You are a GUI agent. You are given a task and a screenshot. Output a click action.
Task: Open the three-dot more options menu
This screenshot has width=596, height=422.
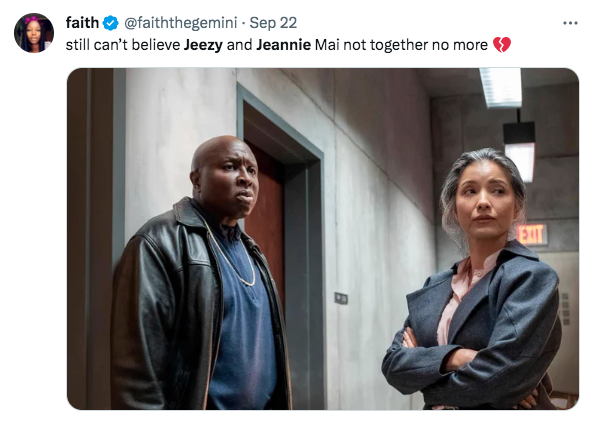coord(570,23)
